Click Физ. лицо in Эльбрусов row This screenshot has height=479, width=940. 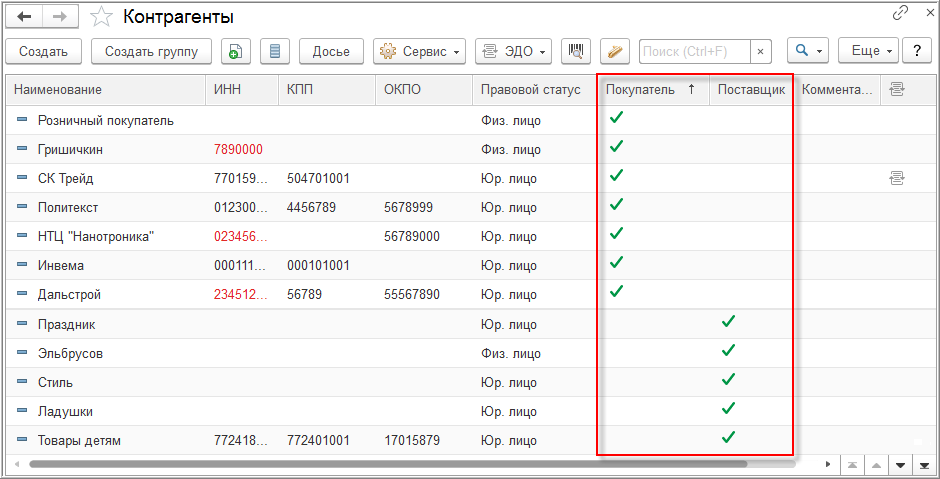tap(511, 353)
